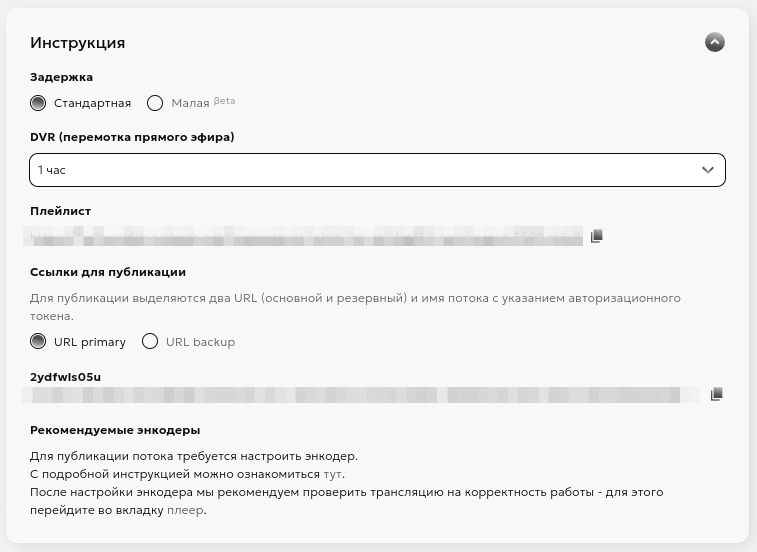Select the URL primary radio button
This screenshot has width=757, height=552.
click(39, 342)
